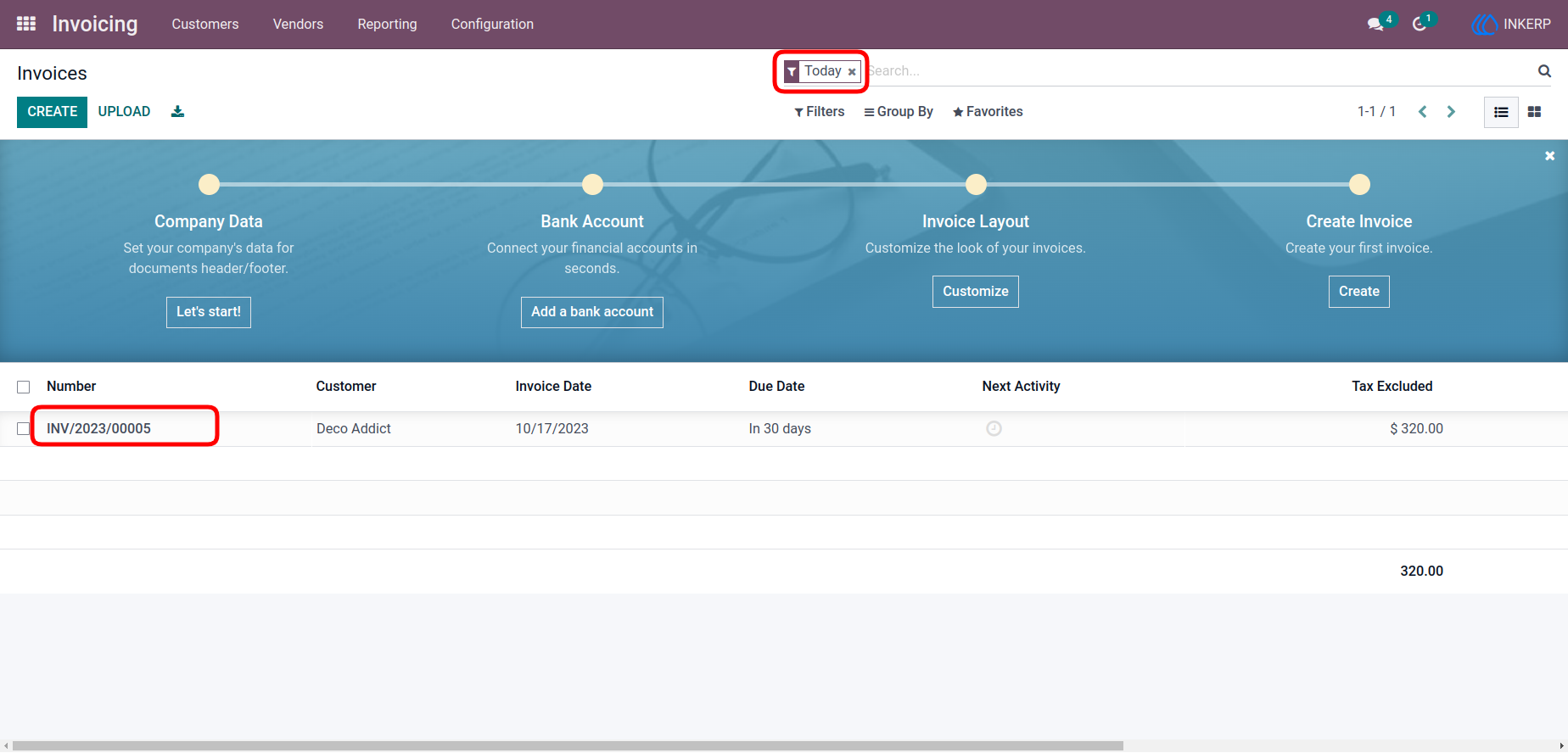Switch to list view
This screenshot has width=1568, height=753.
tap(1501, 112)
